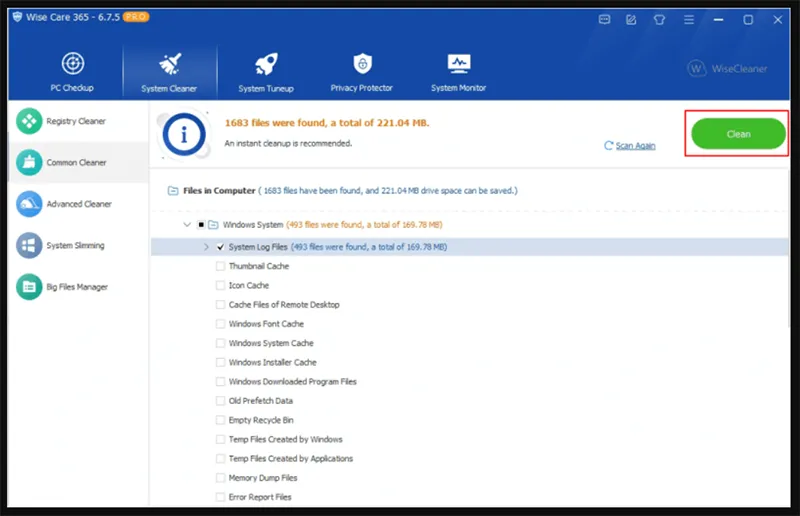The width and height of the screenshot is (800, 516).
Task: Click the Big Files Manager icon
Action: [x=29, y=287]
